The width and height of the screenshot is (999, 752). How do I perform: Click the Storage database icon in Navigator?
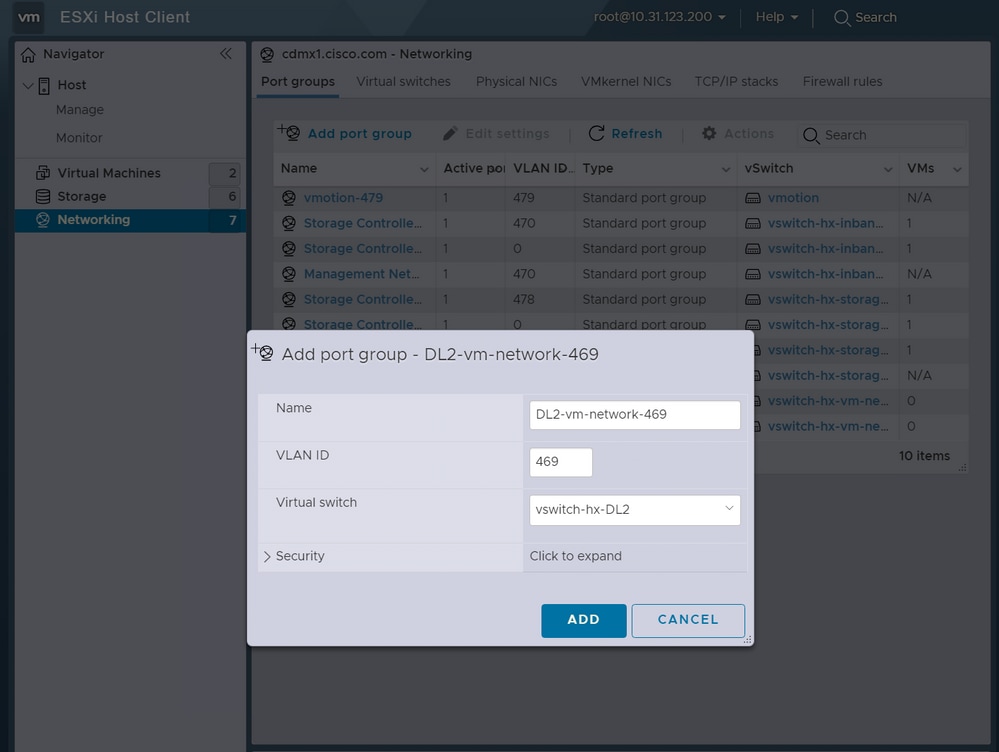tap(43, 196)
